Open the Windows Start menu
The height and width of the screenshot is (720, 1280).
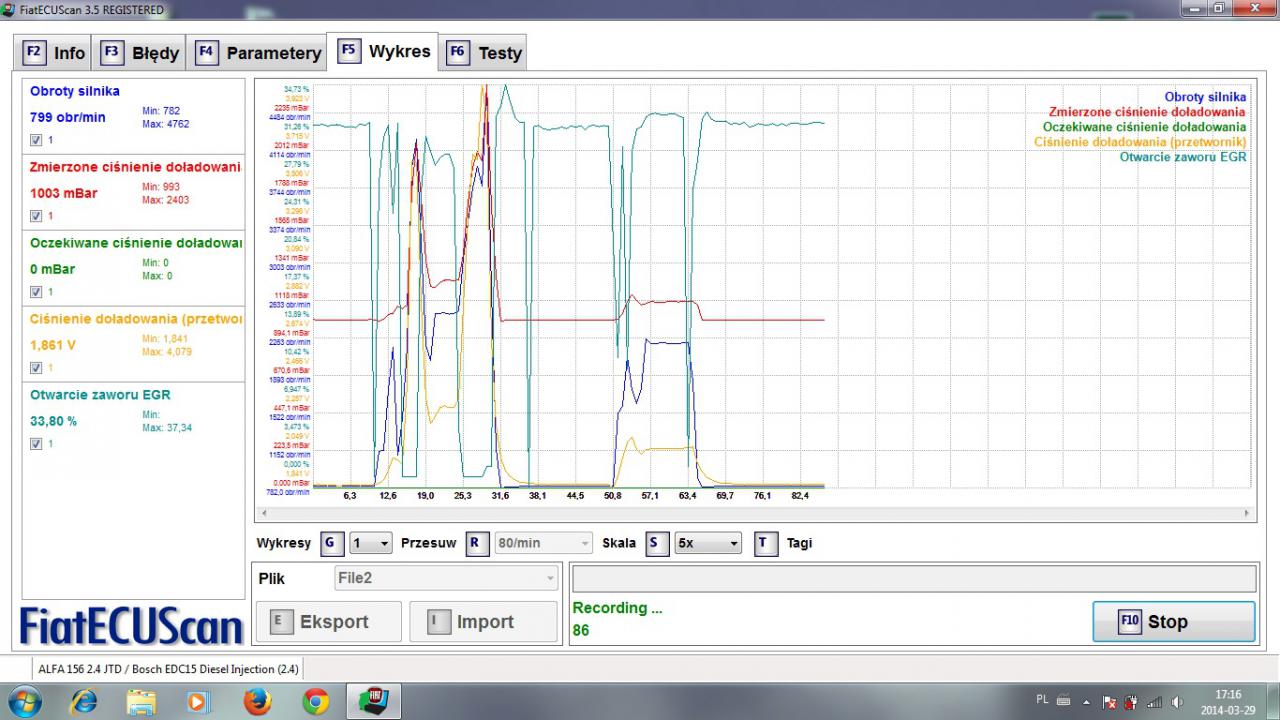pos(24,702)
